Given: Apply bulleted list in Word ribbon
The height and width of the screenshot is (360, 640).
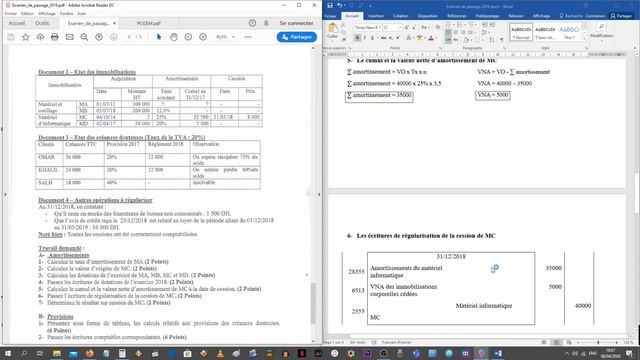Looking at the screenshot, I should click(449, 25).
